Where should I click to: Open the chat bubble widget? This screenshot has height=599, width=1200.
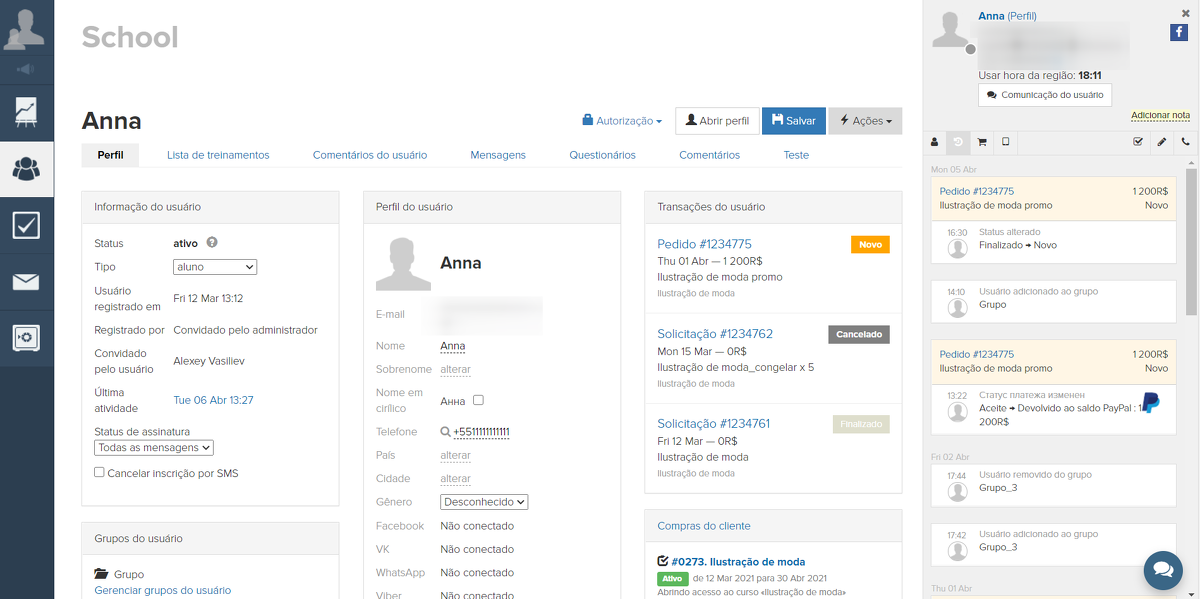pos(1163,569)
